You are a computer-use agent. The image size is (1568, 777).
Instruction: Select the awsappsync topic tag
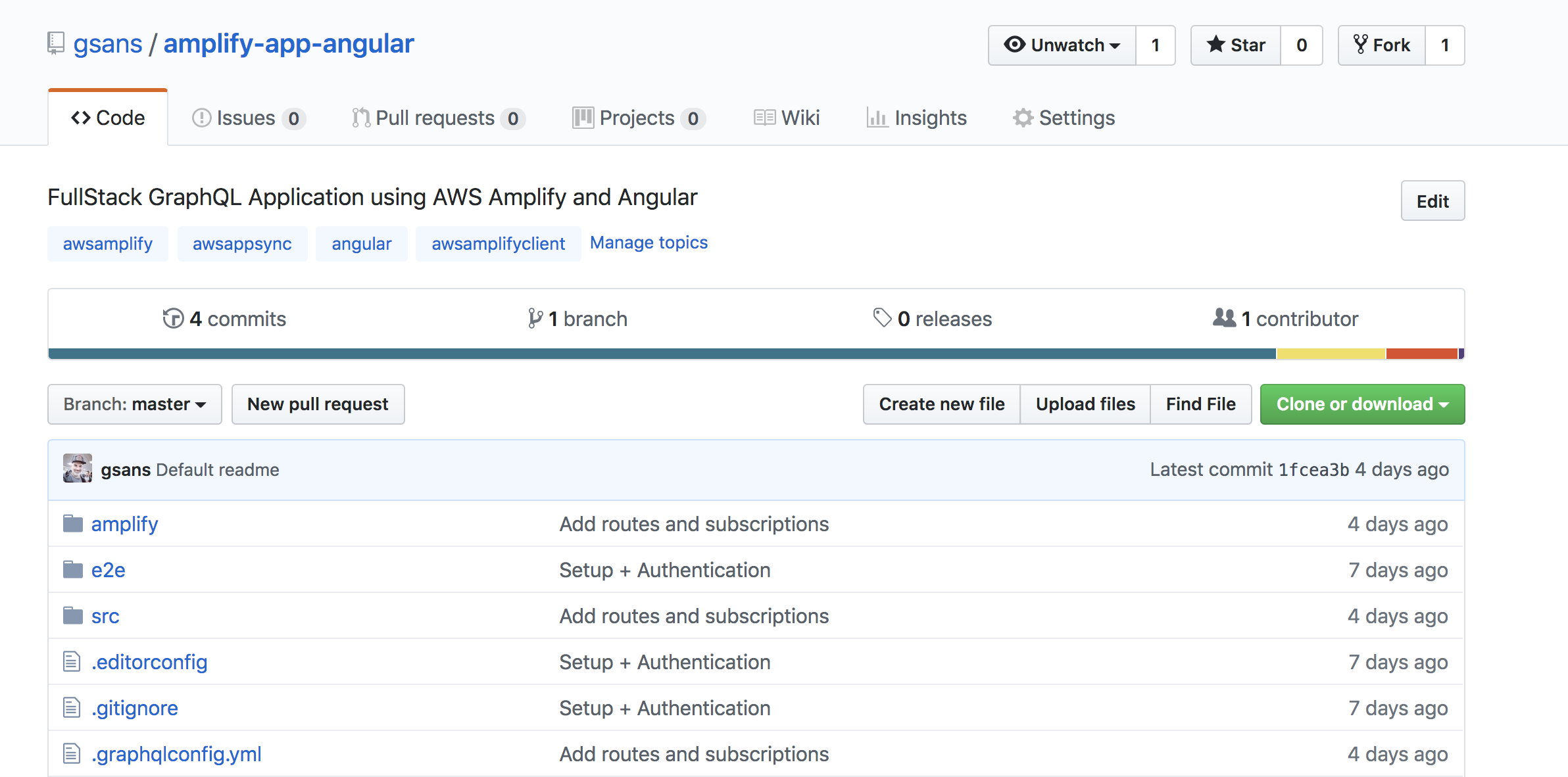click(x=242, y=244)
